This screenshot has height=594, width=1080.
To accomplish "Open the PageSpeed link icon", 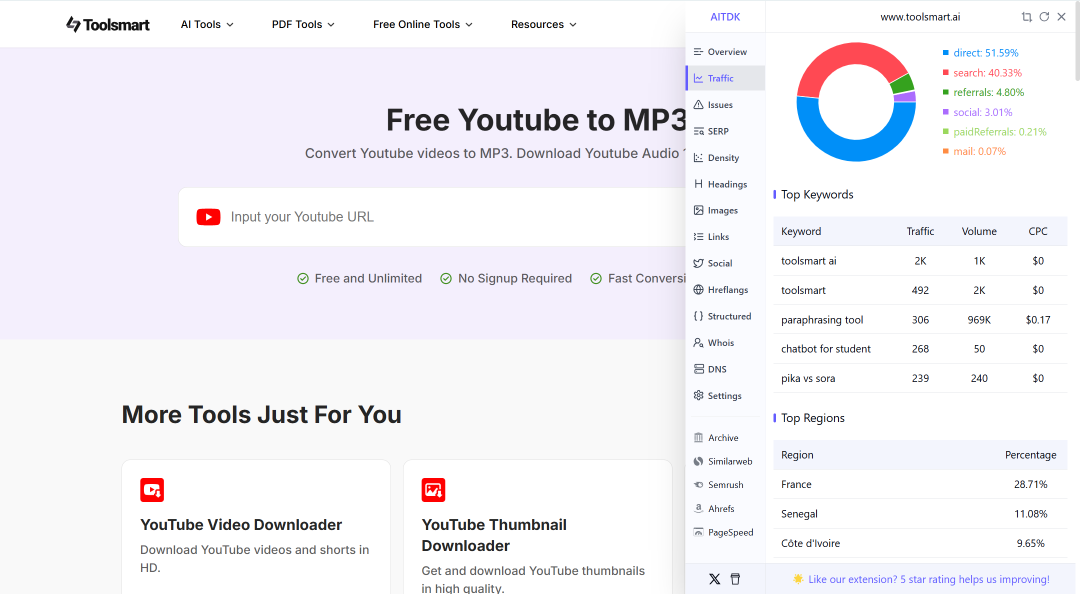I will click(698, 532).
